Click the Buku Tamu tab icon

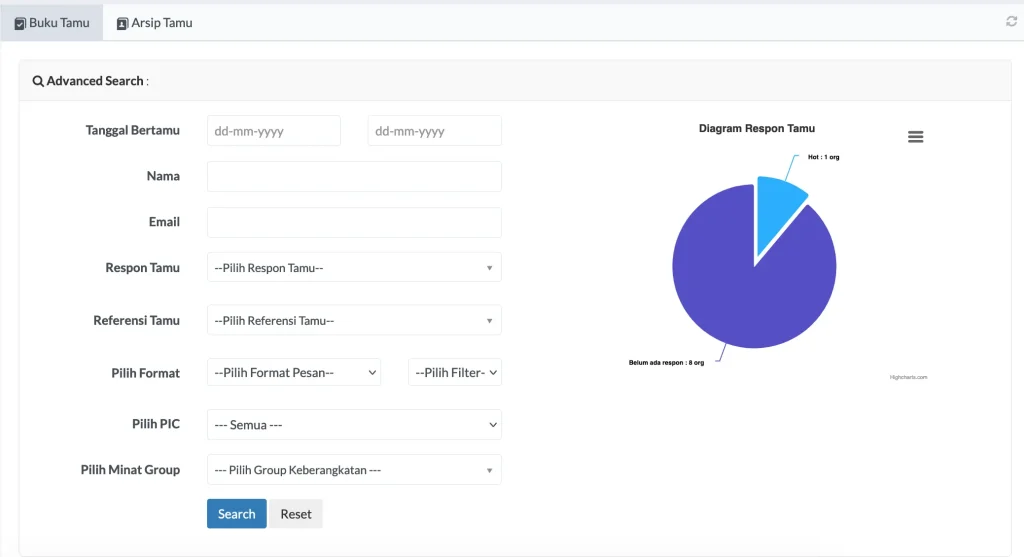(20, 23)
